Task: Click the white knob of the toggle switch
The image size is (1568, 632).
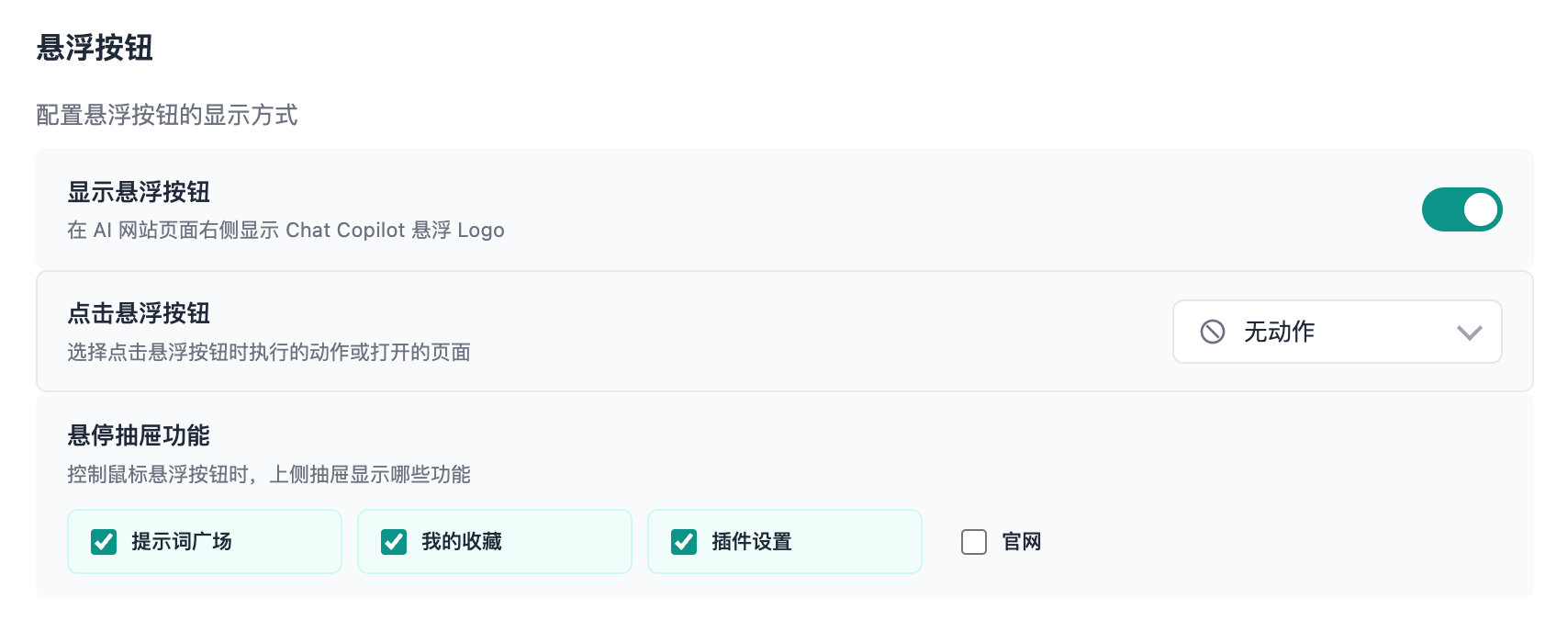Action: click(1481, 209)
